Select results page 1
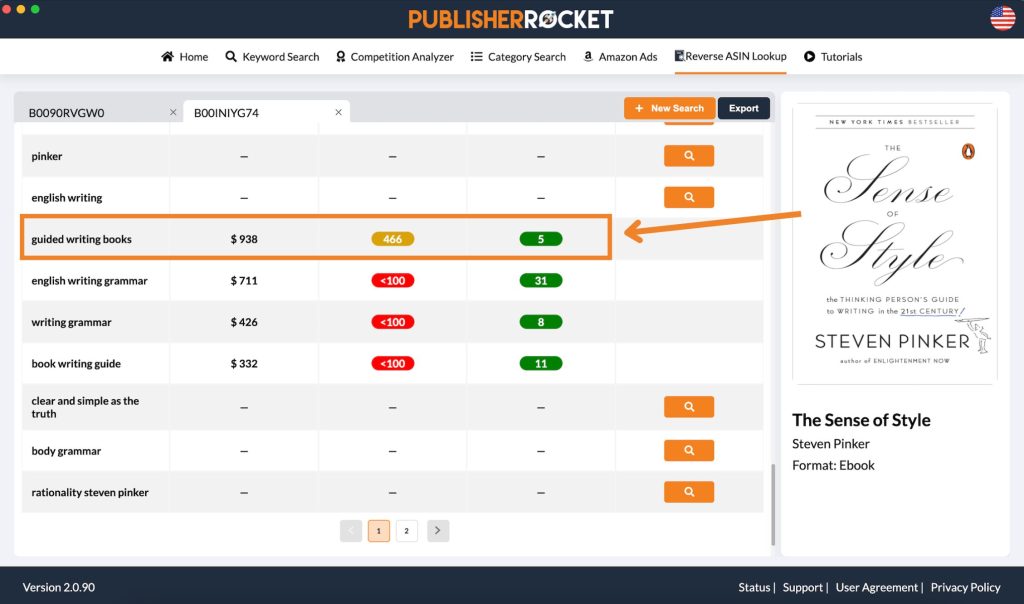Viewport: 1024px width, 604px height. coord(379,531)
